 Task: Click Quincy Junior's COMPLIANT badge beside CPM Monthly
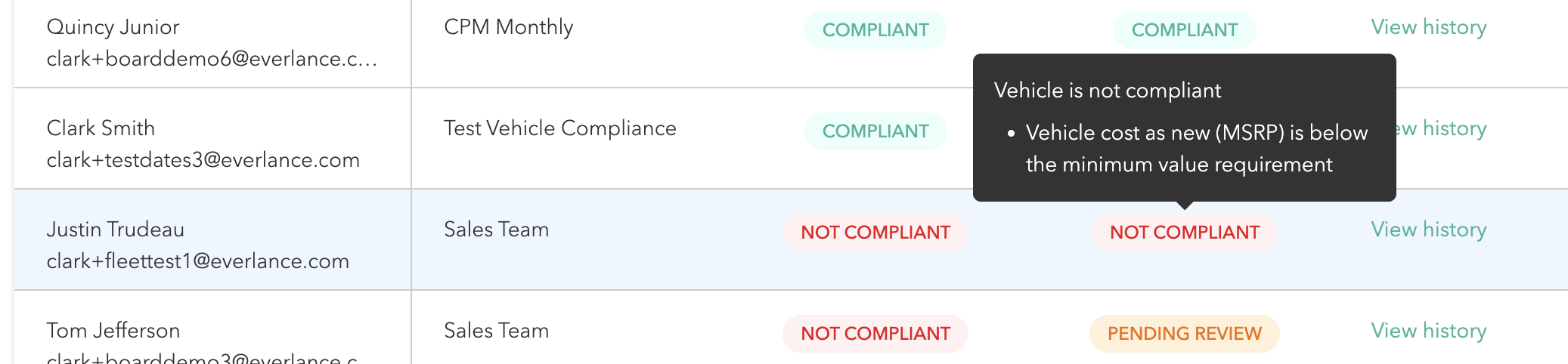pyautogui.click(x=875, y=30)
